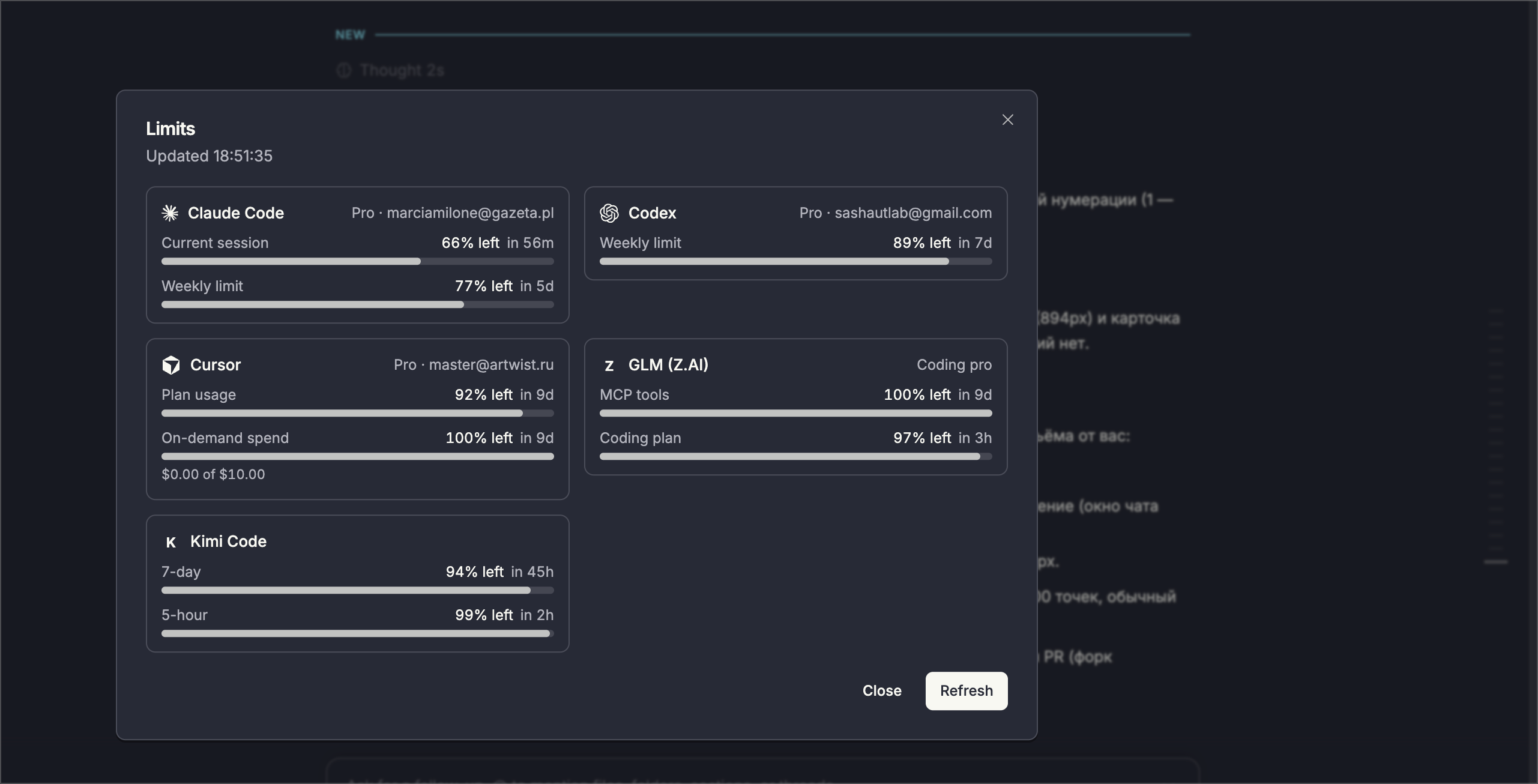Click 'Pro · master@artwist.ru' account text
Image resolution: width=1538 pixels, height=784 pixels.
click(x=474, y=365)
